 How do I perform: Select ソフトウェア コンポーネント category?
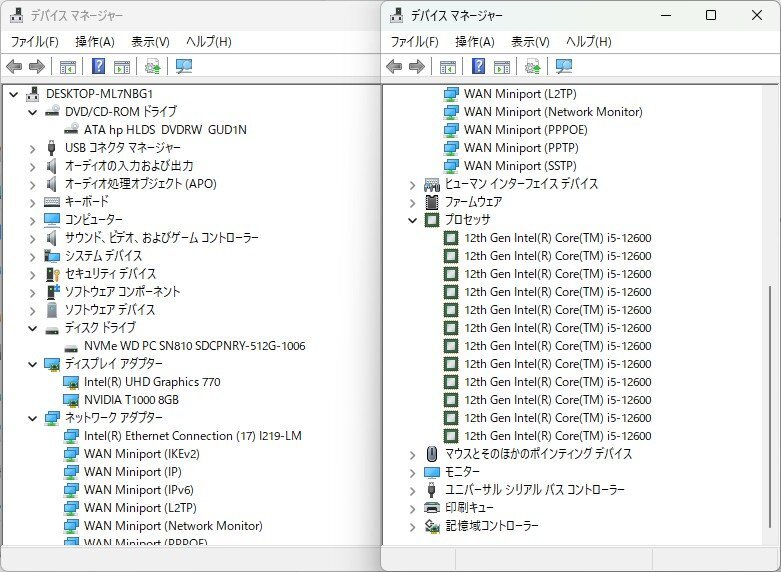(x=123, y=292)
